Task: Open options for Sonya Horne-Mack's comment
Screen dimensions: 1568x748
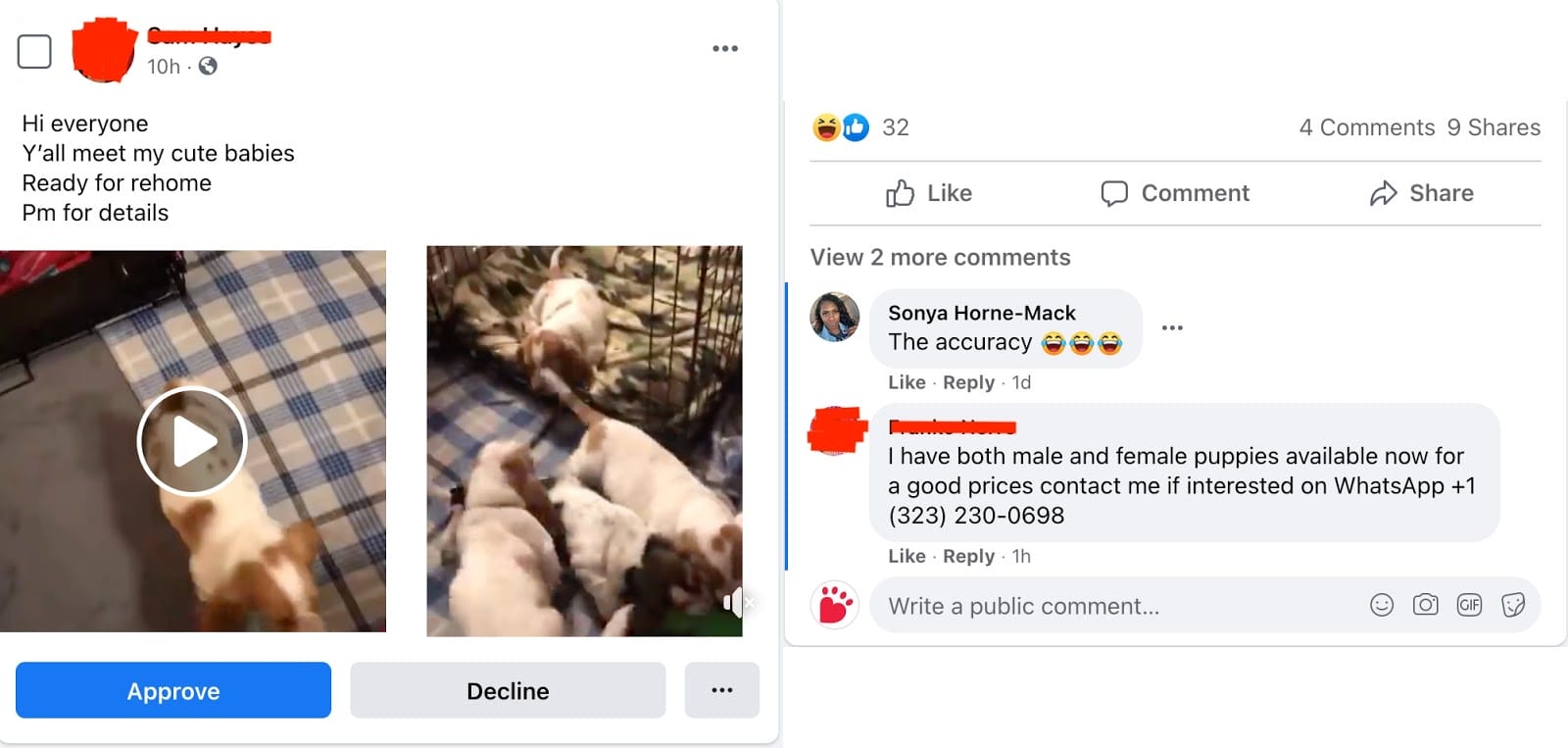Action: coord(1172,327)
